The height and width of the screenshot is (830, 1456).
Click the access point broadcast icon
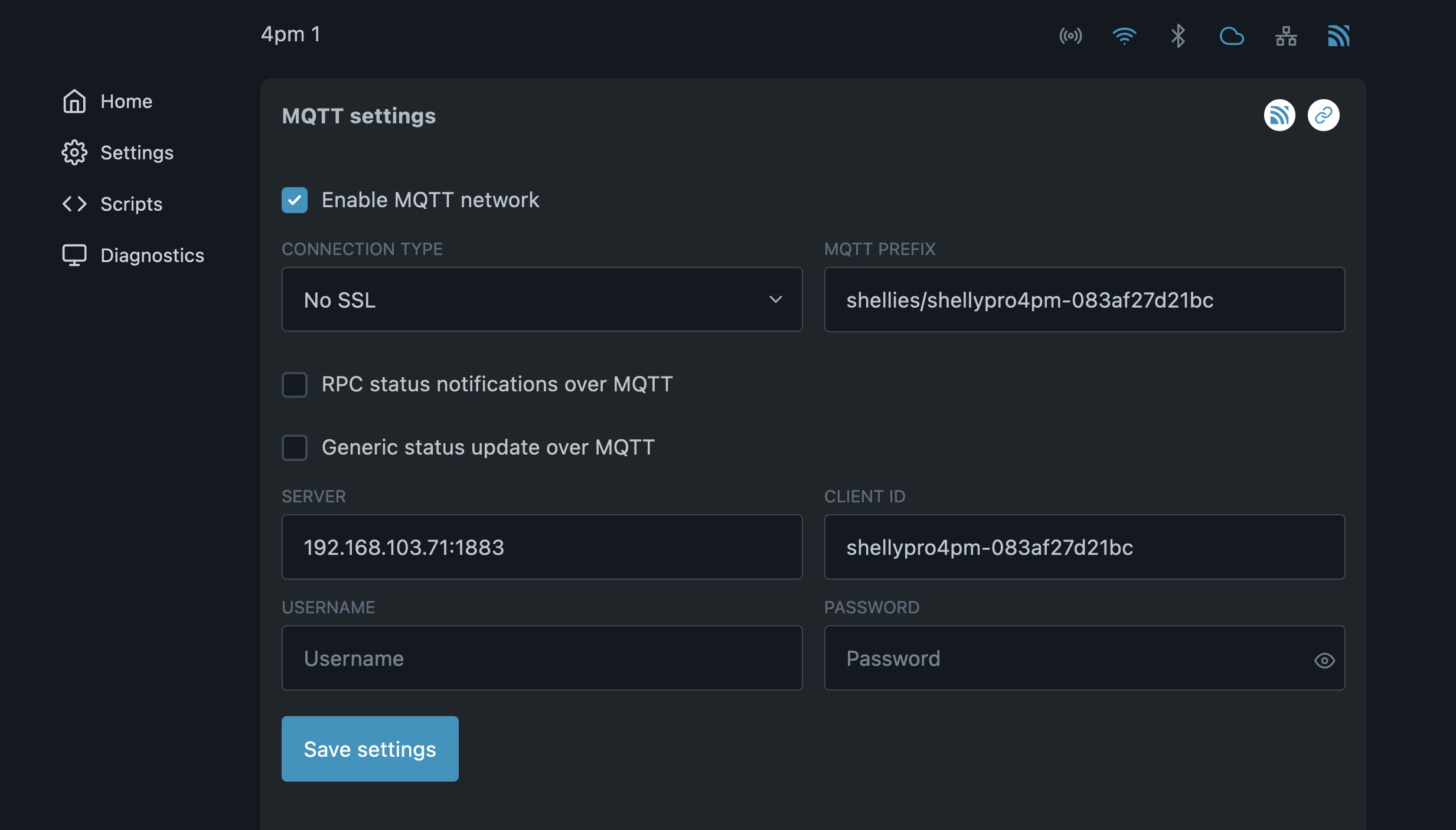1070,36
